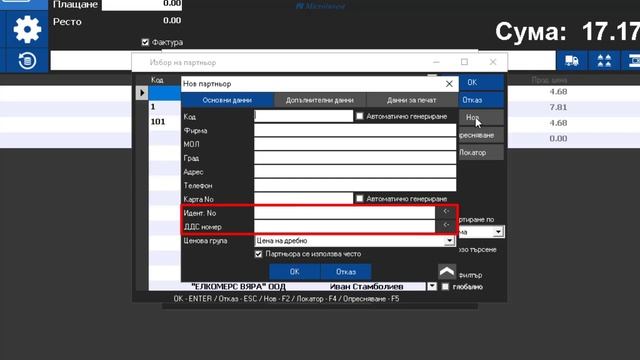640x360 pixels.
Task: Toggle the Фактура checkbox
Action: pyautogui.click(x=145, y=42)
